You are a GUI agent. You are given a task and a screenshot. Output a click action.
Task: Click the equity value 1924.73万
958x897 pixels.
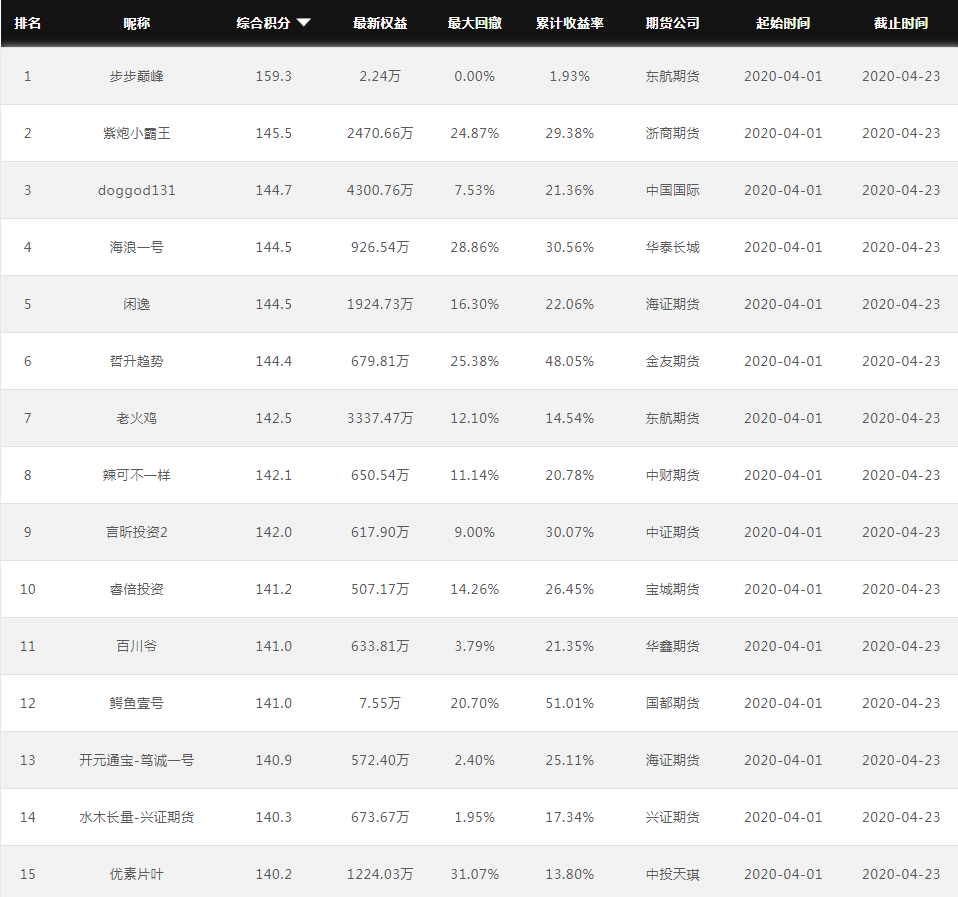click(380, 304)
